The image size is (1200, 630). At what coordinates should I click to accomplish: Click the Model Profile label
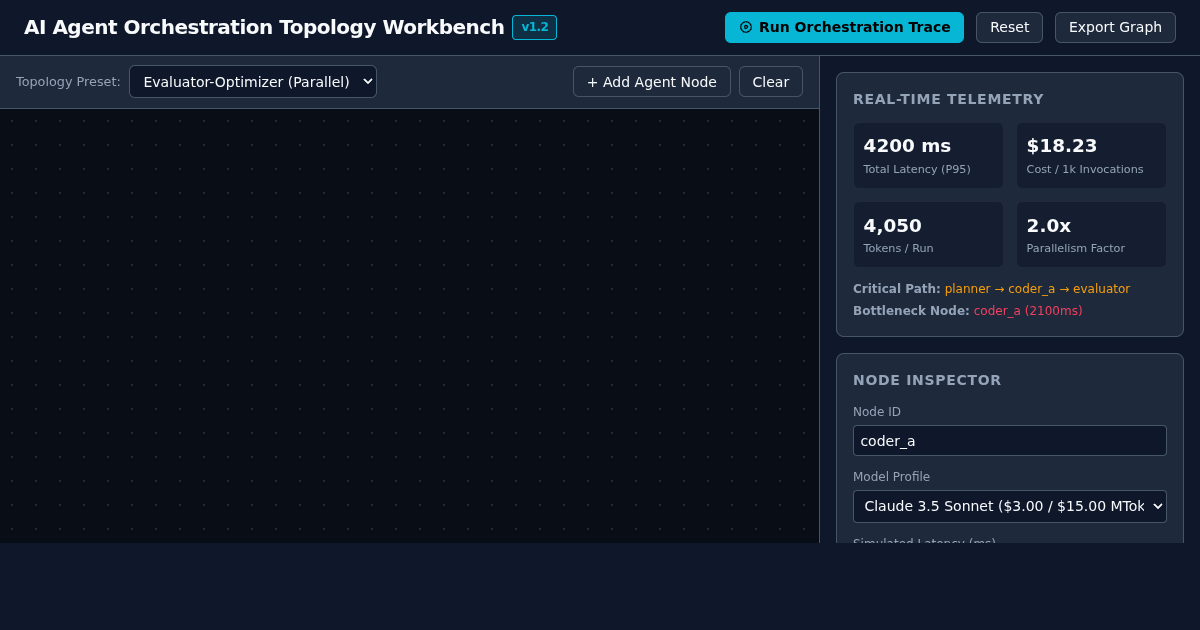891,477
